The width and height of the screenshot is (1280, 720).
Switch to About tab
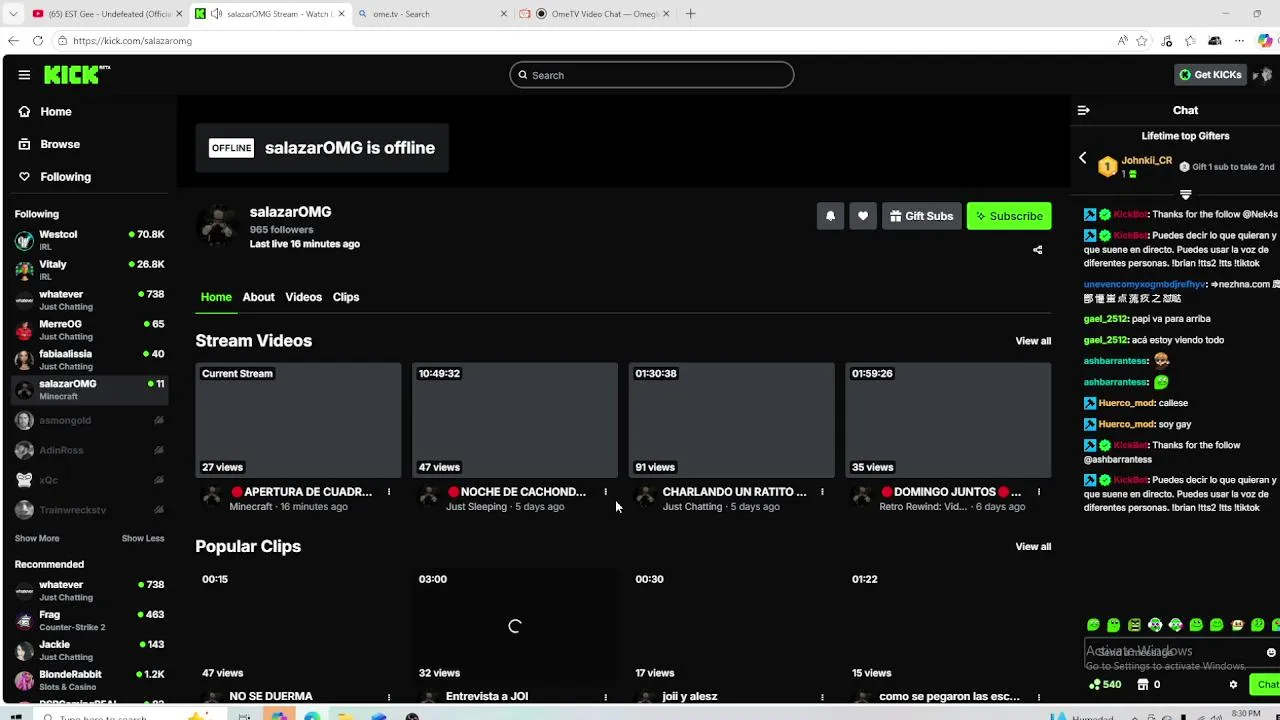coord(258,297)
